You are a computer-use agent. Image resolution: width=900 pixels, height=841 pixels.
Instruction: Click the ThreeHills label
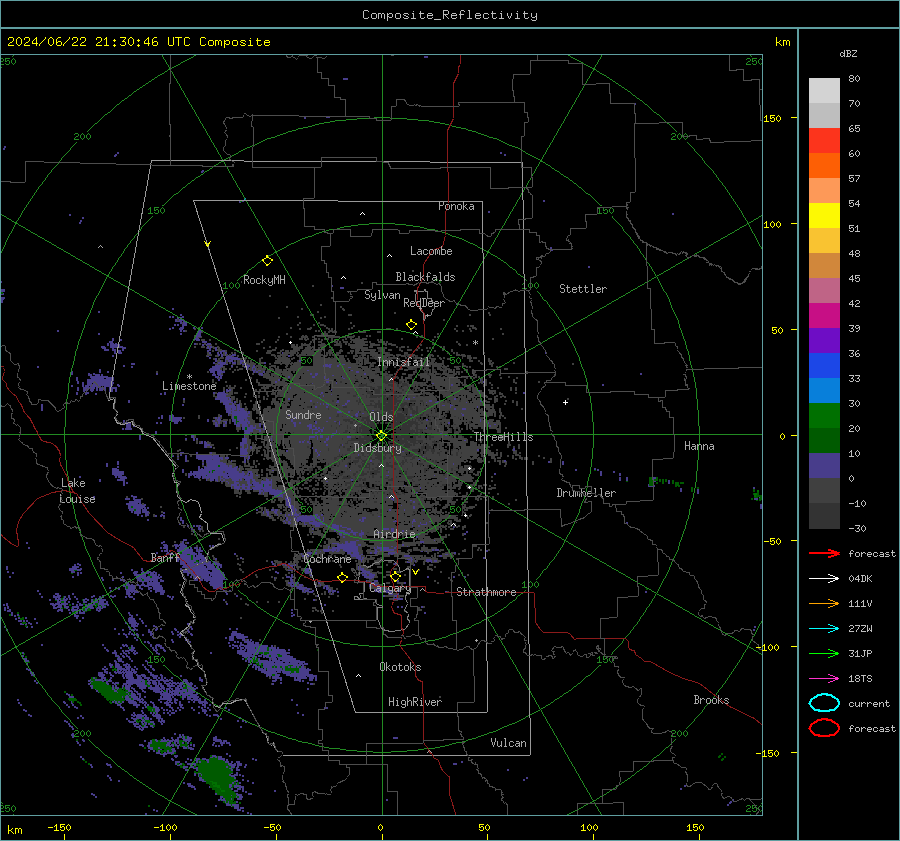[x=503, y=437]
